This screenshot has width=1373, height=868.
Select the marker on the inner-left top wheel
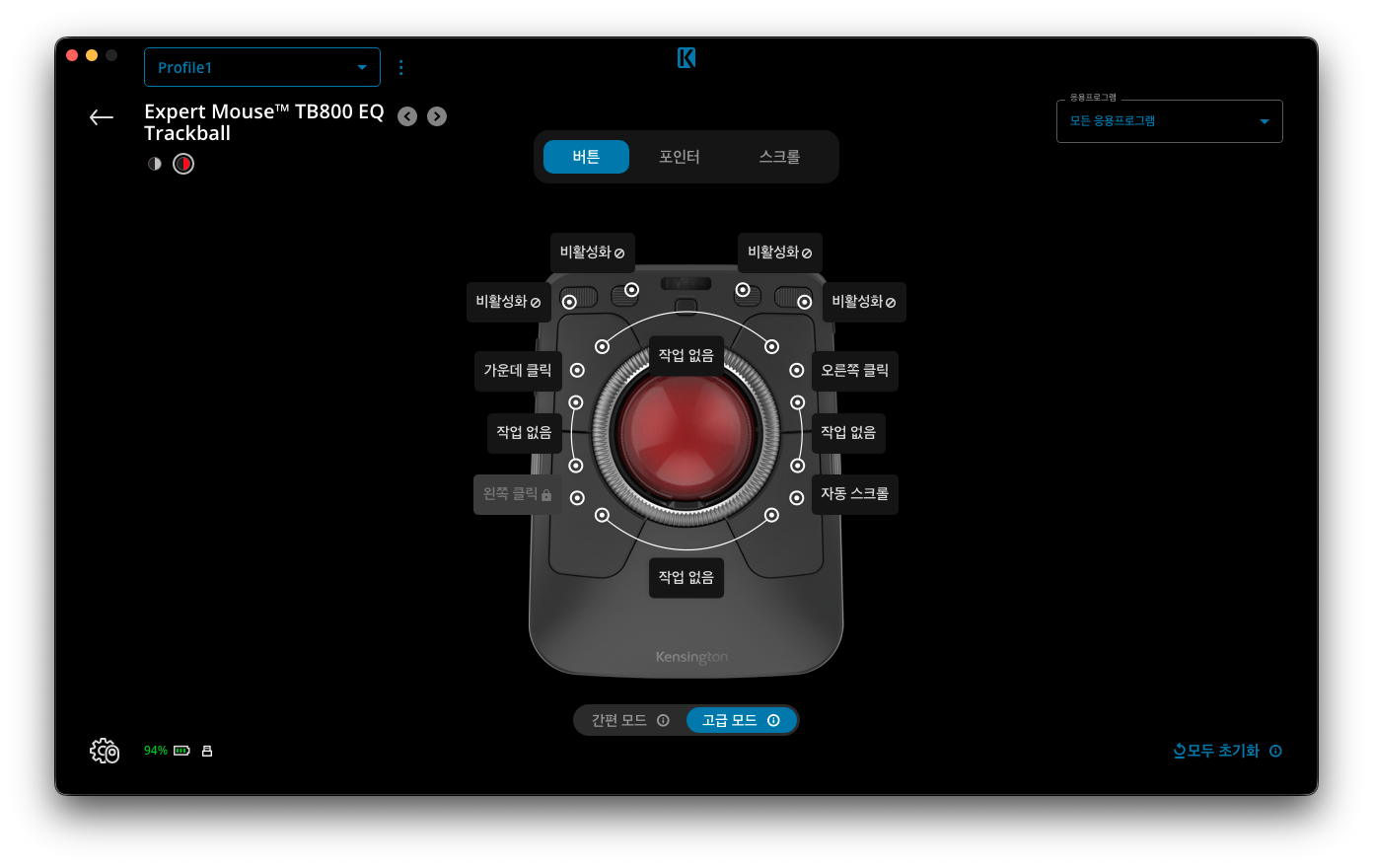point(631,290)
